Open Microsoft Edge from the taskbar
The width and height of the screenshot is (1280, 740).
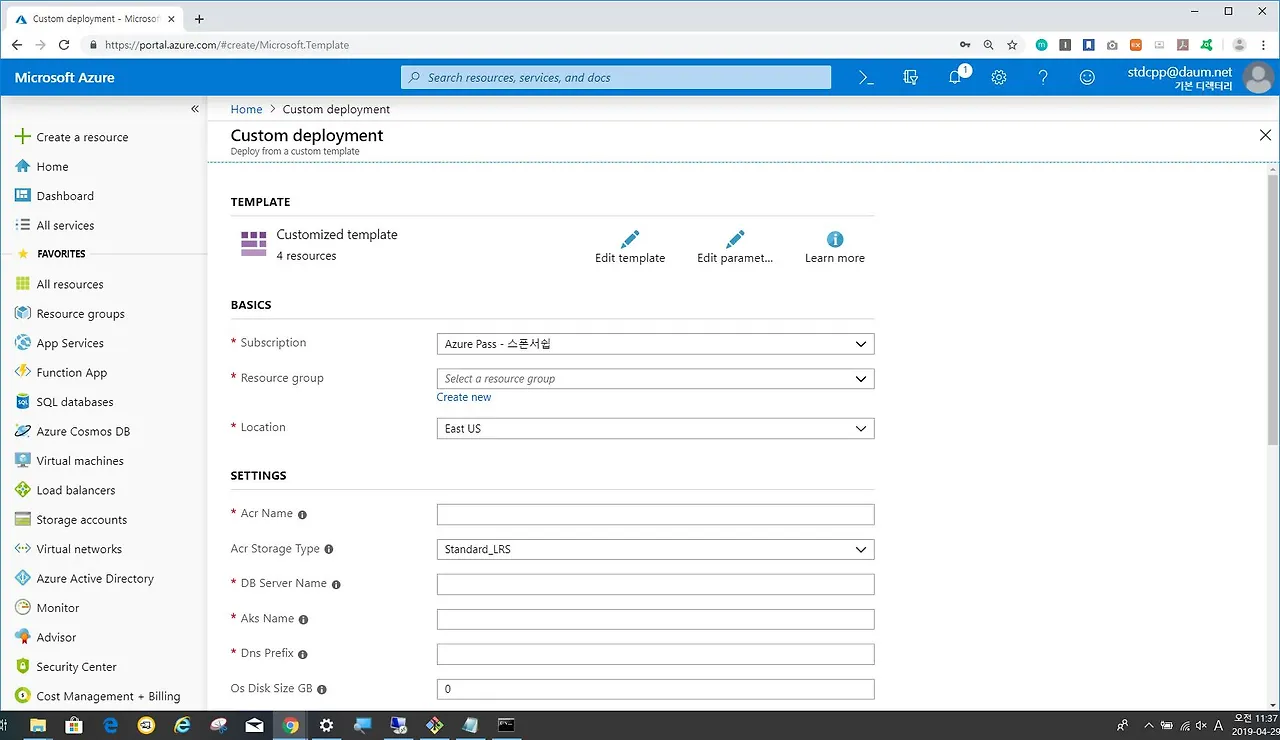point(110,725)
